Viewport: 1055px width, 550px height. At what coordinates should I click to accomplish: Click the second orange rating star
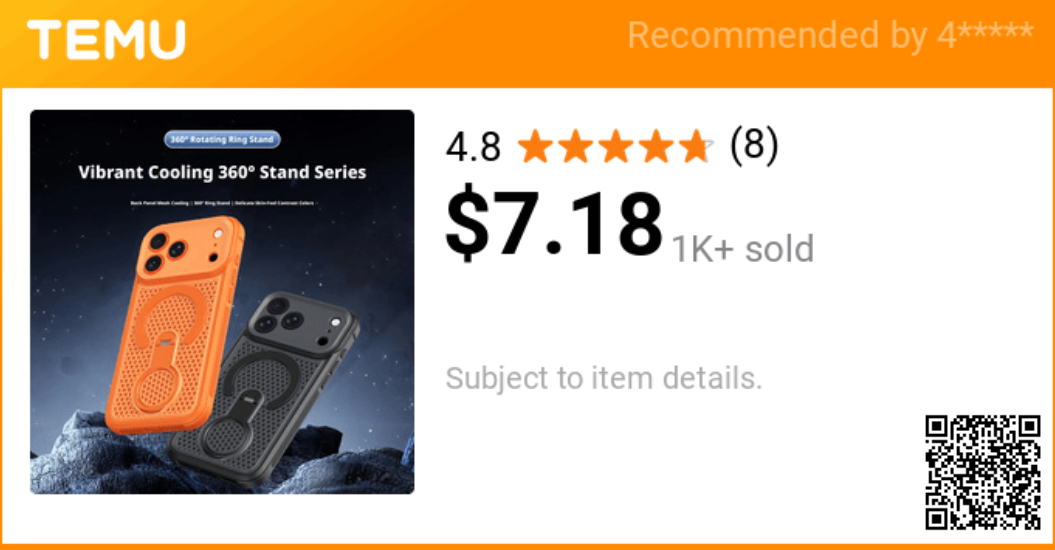[575, 147]
